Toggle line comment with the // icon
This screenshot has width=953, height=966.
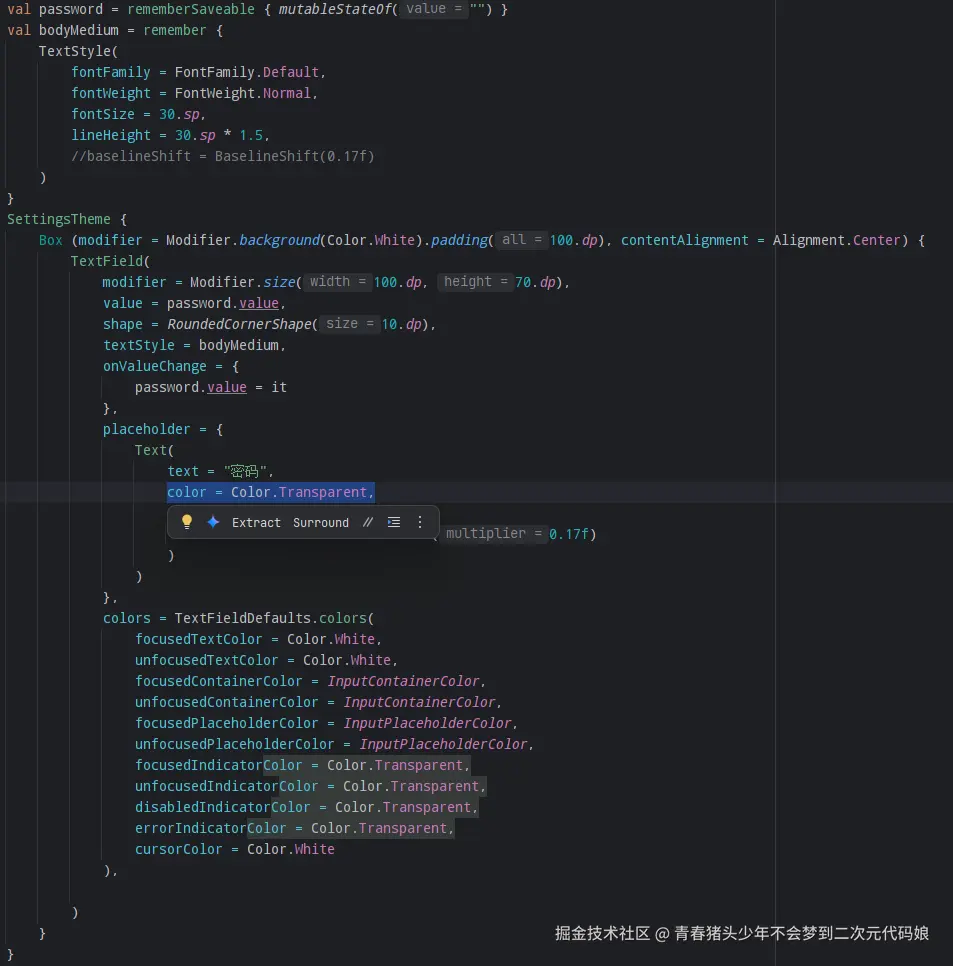(x=368, y=522)
